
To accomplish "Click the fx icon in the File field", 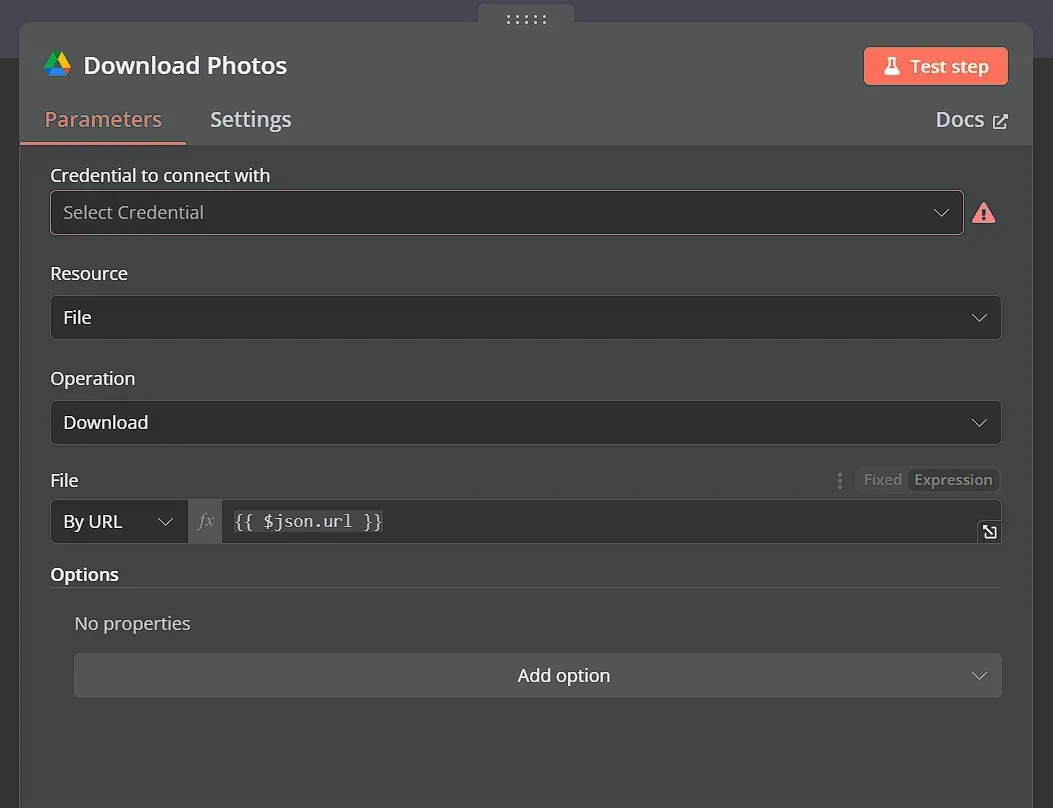I will 205,521.
